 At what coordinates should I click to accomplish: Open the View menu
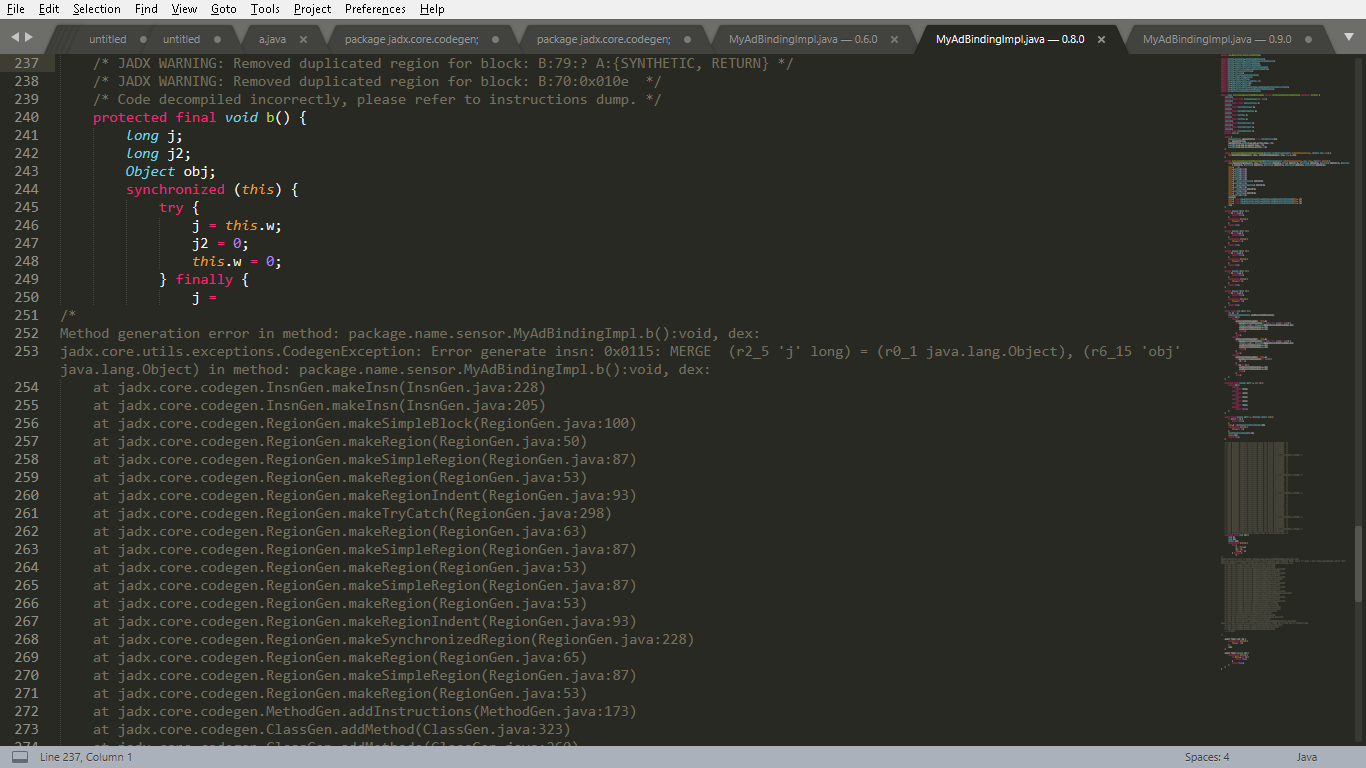tap(184, 9)
